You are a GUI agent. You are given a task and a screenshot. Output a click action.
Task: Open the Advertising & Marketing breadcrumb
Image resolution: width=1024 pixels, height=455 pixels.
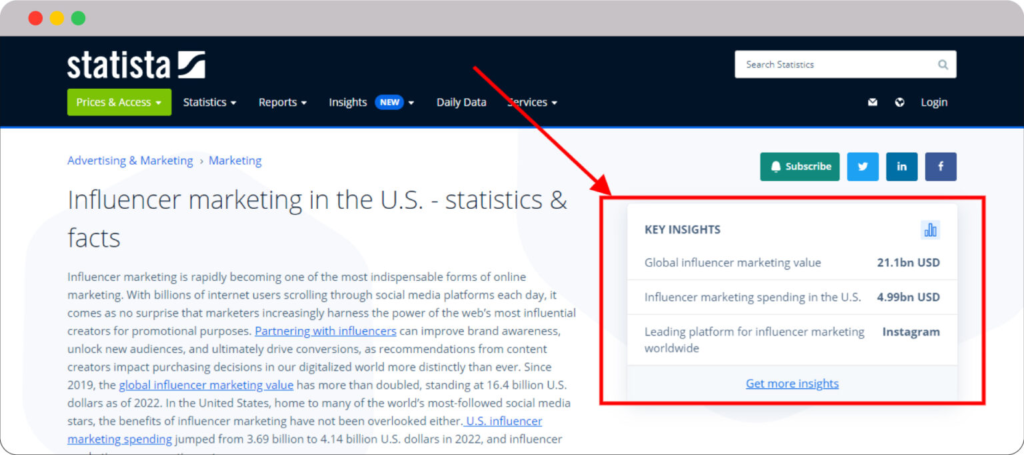click(130, 160)
